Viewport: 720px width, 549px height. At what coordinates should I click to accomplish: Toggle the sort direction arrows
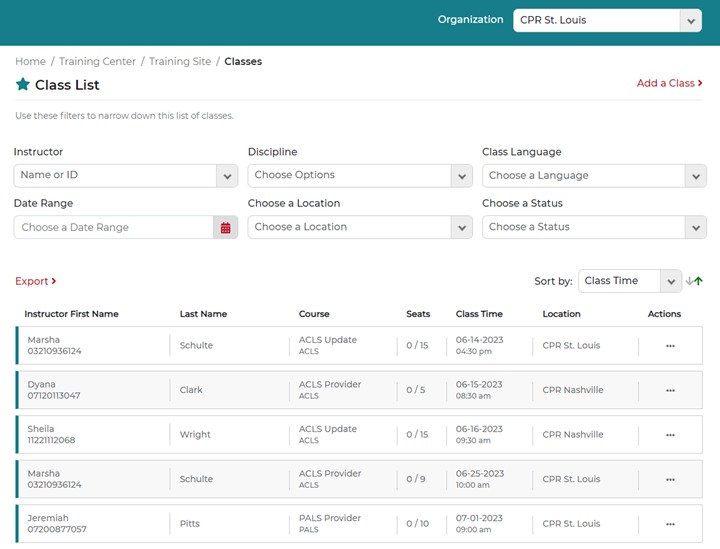point(694,281)
